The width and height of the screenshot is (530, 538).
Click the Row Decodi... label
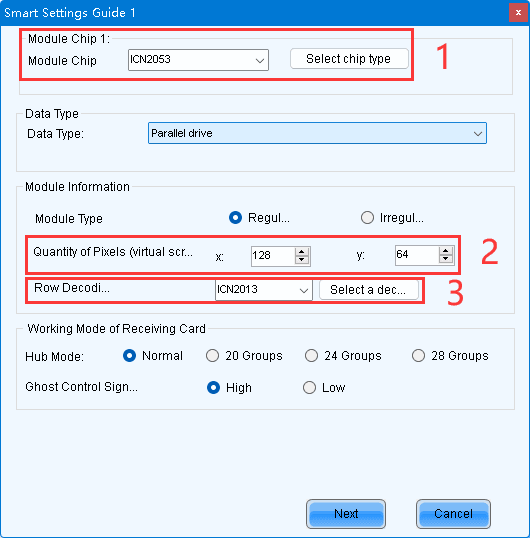72,288
